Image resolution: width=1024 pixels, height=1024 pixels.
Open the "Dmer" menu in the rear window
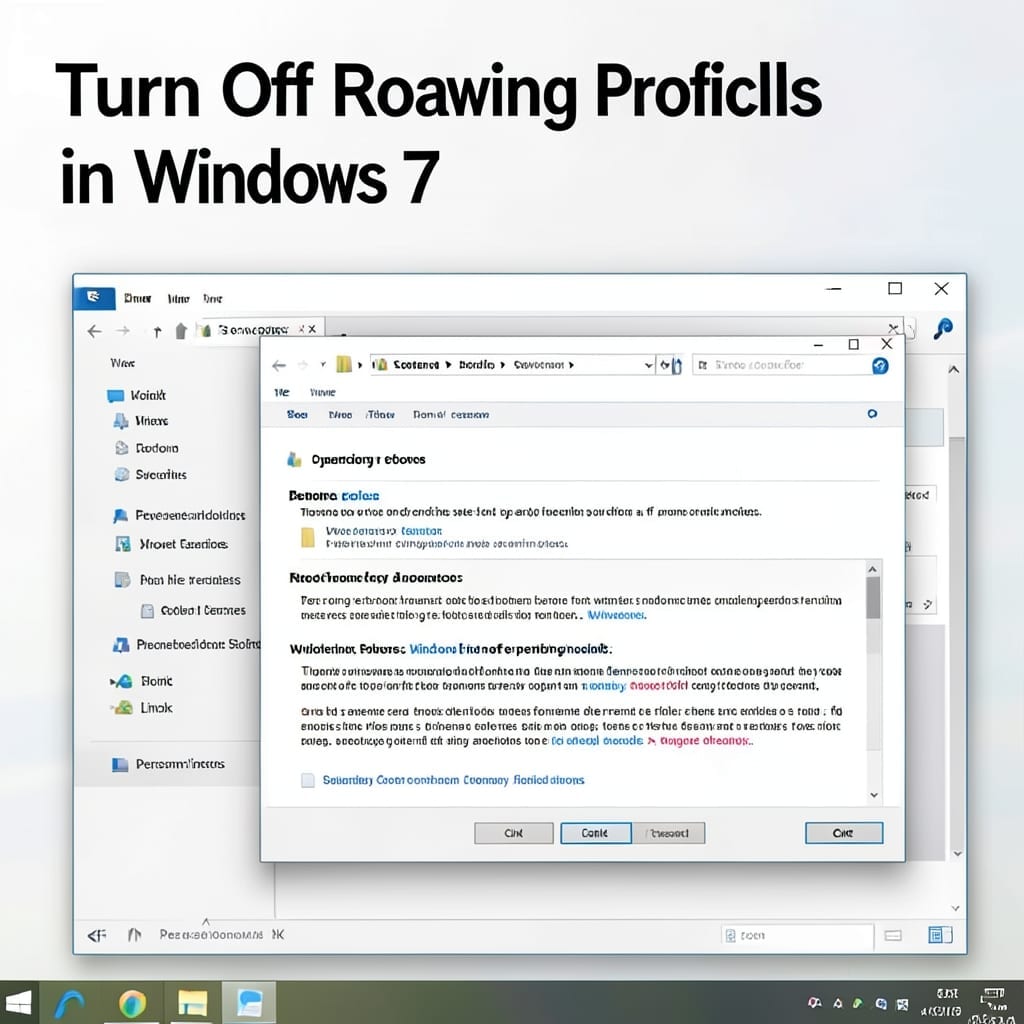tap(137, 298)
